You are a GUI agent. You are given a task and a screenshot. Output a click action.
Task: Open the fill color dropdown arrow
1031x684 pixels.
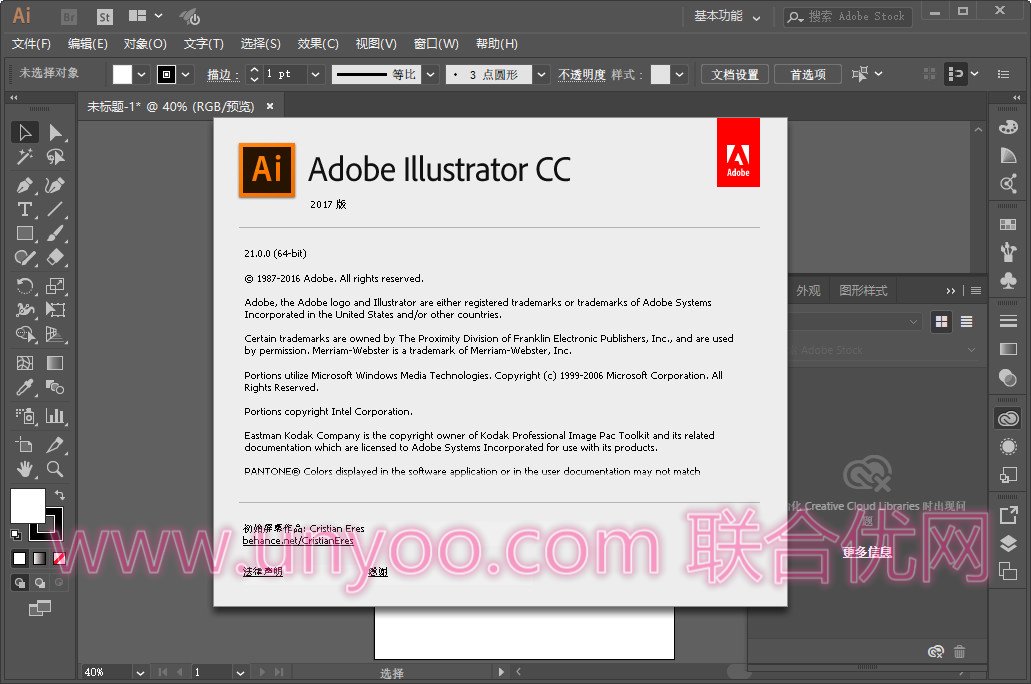[141, 74]
